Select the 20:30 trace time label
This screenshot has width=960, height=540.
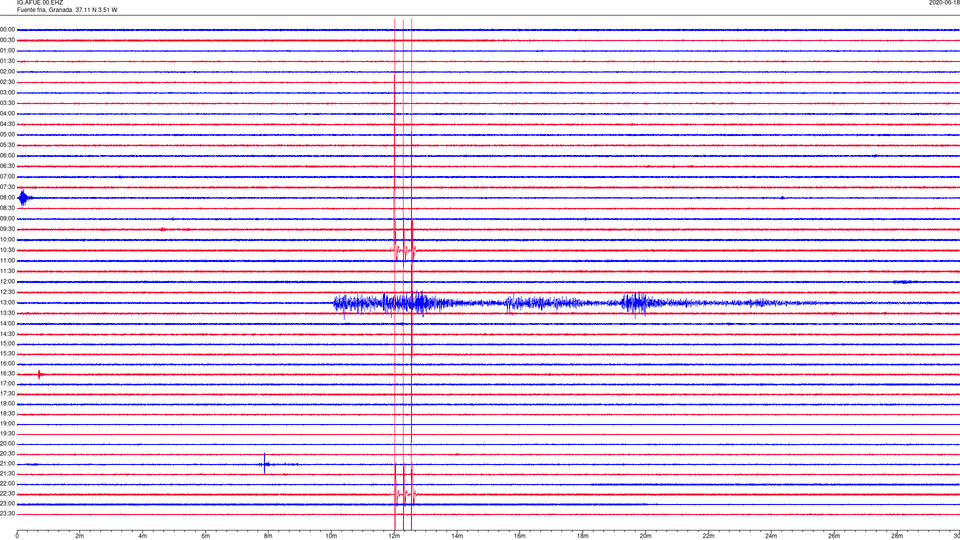pos(7,454)
